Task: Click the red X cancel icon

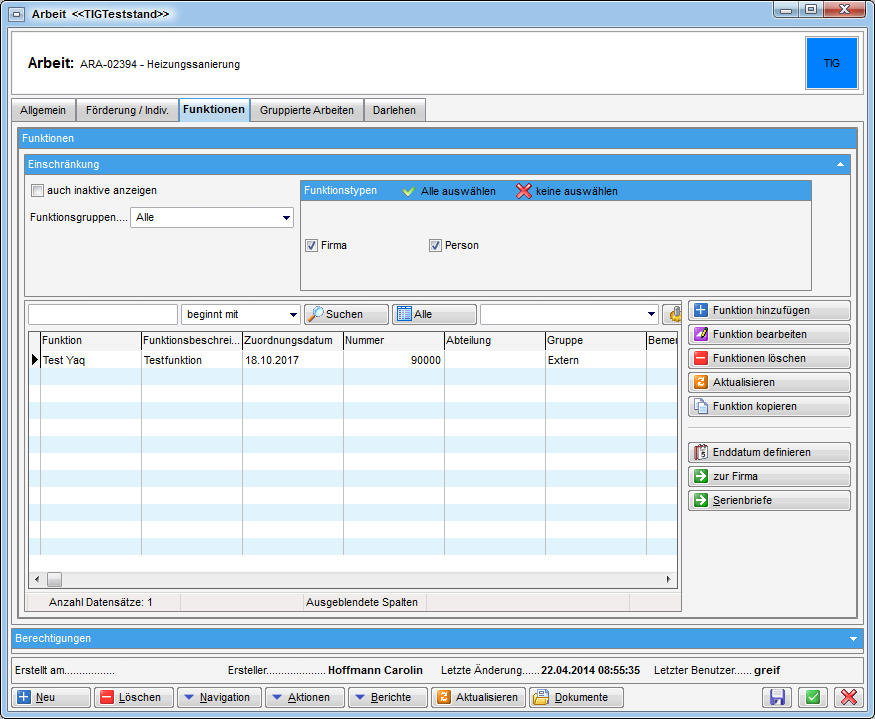Action: [849, 697]
